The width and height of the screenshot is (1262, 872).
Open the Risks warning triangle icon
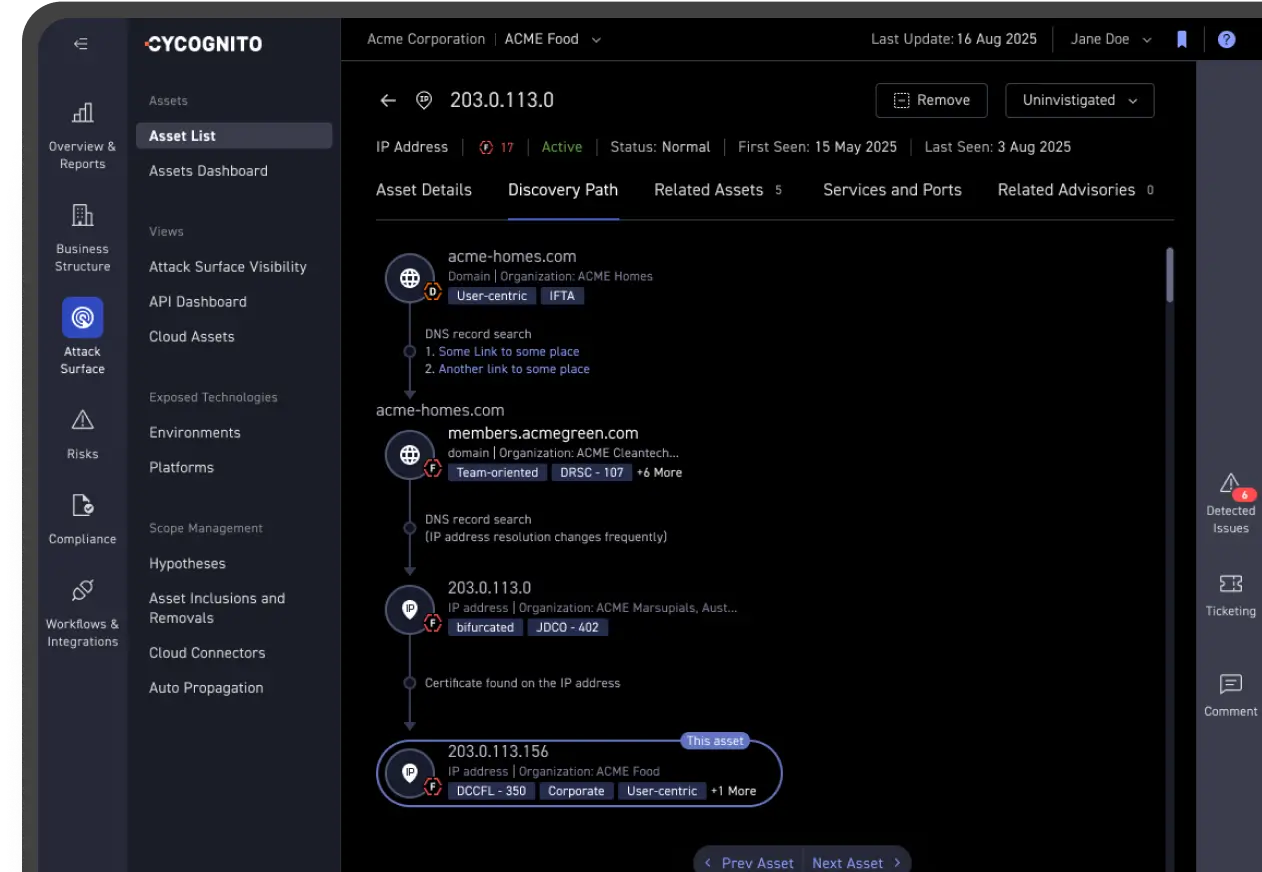(x=83, y=419)
